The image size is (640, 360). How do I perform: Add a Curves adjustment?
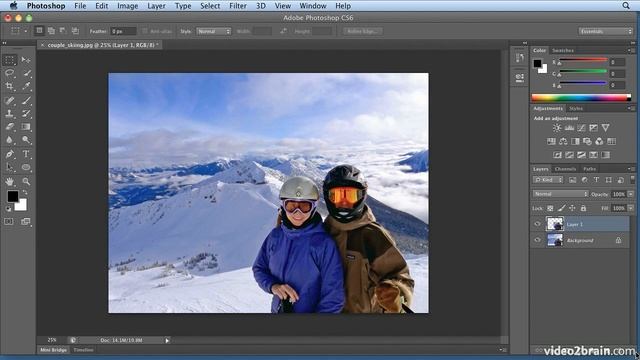581,128
